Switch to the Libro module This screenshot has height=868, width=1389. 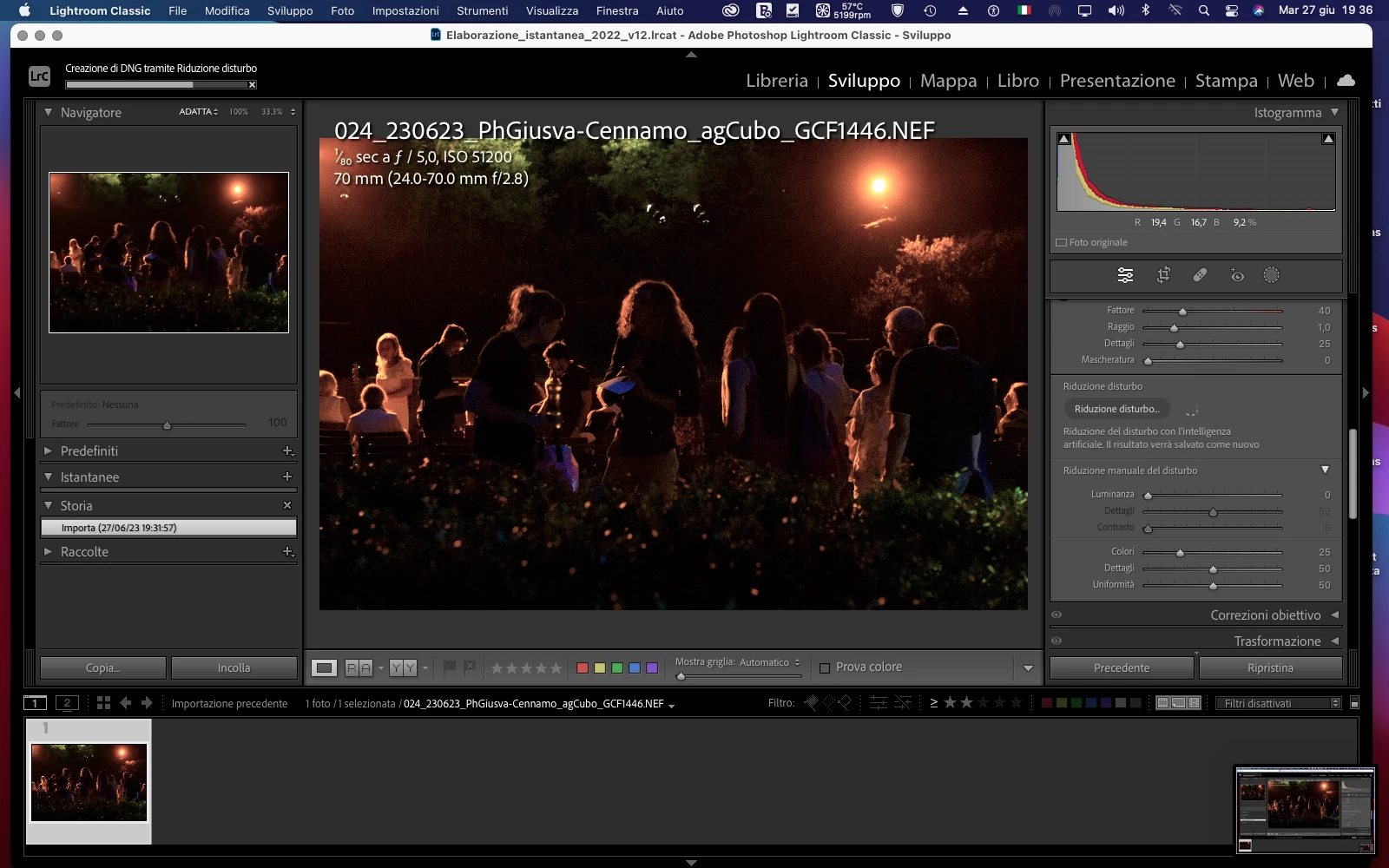coord(1017,81)
